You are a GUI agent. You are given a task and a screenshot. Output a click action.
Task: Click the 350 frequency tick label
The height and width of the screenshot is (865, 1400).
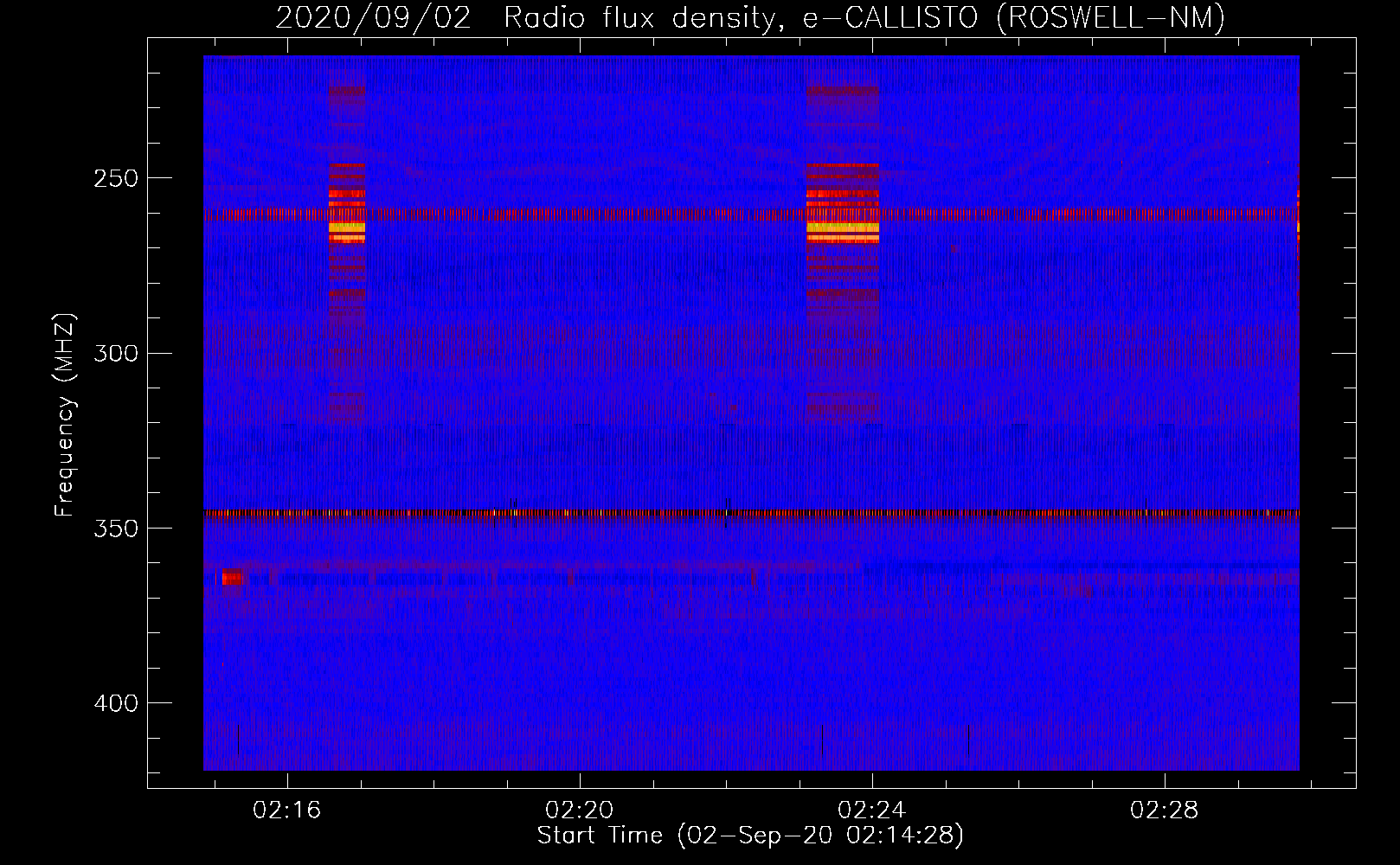point(116,529)
